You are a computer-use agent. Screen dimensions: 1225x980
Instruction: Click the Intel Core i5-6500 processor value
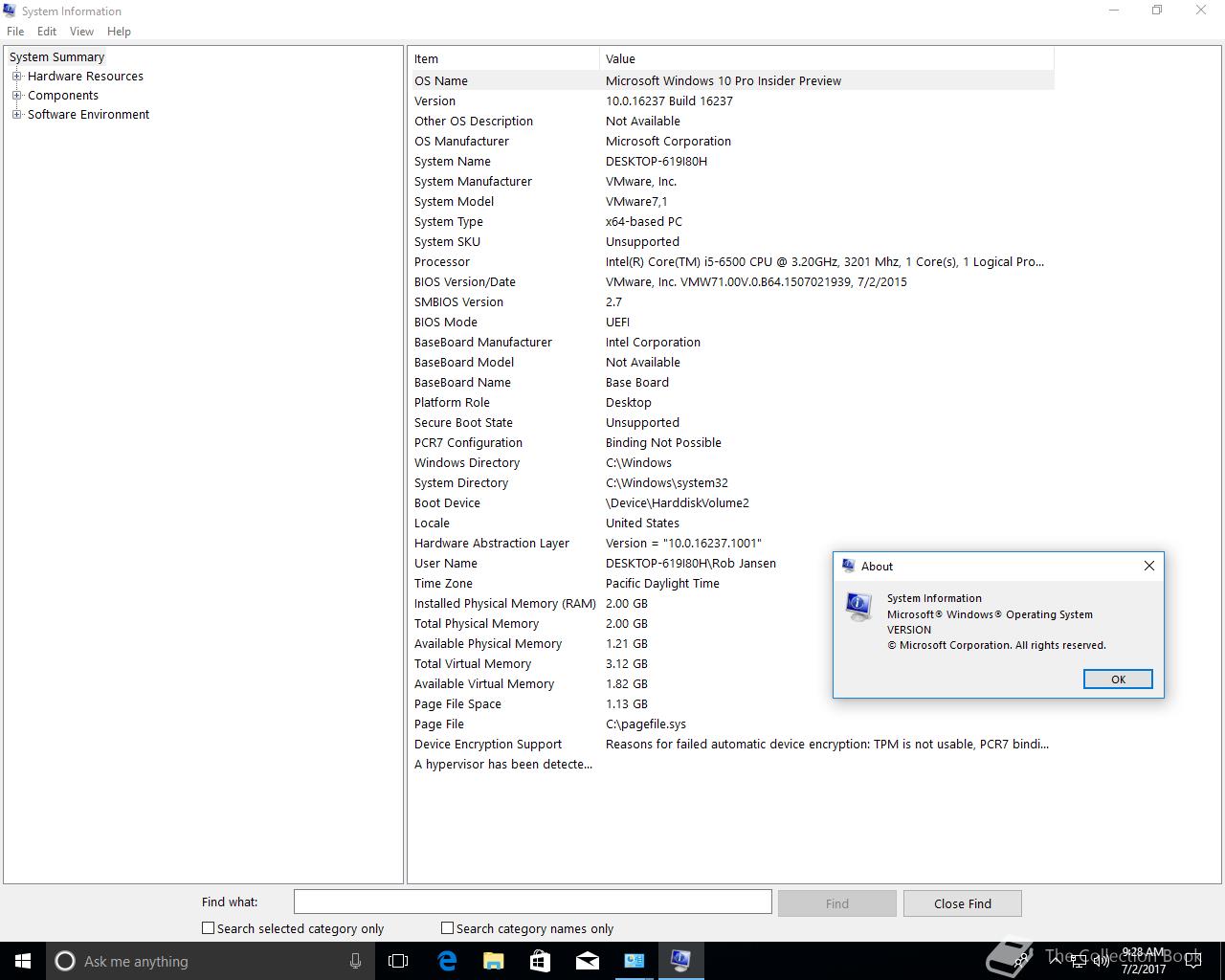click(x=824, y=261)
